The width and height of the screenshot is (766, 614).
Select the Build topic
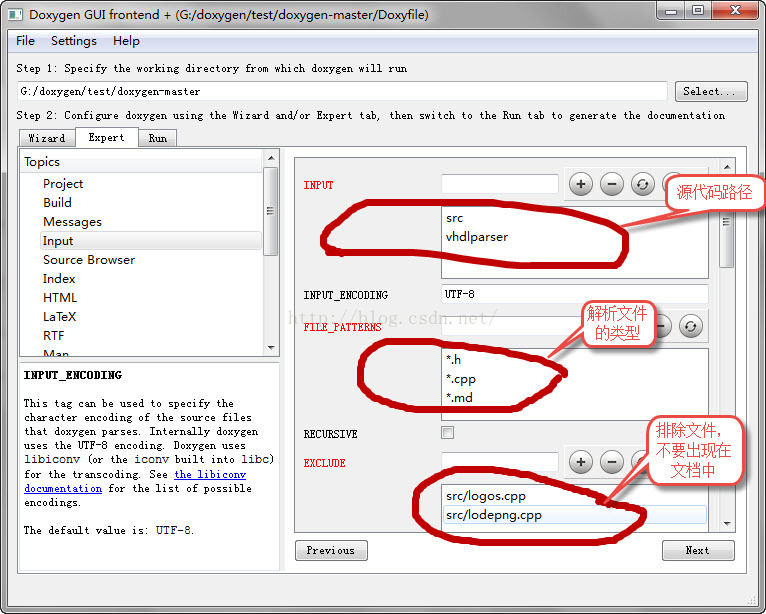[57, 202]
